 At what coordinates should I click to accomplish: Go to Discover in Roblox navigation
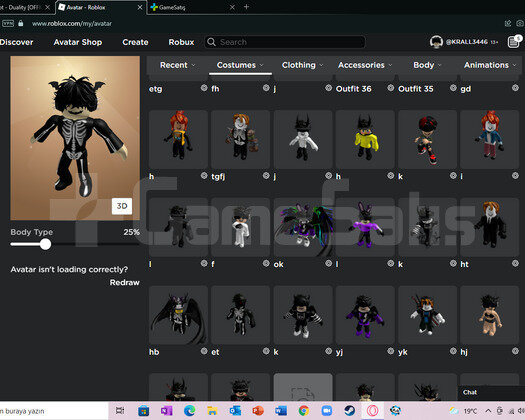coord(16,42)
